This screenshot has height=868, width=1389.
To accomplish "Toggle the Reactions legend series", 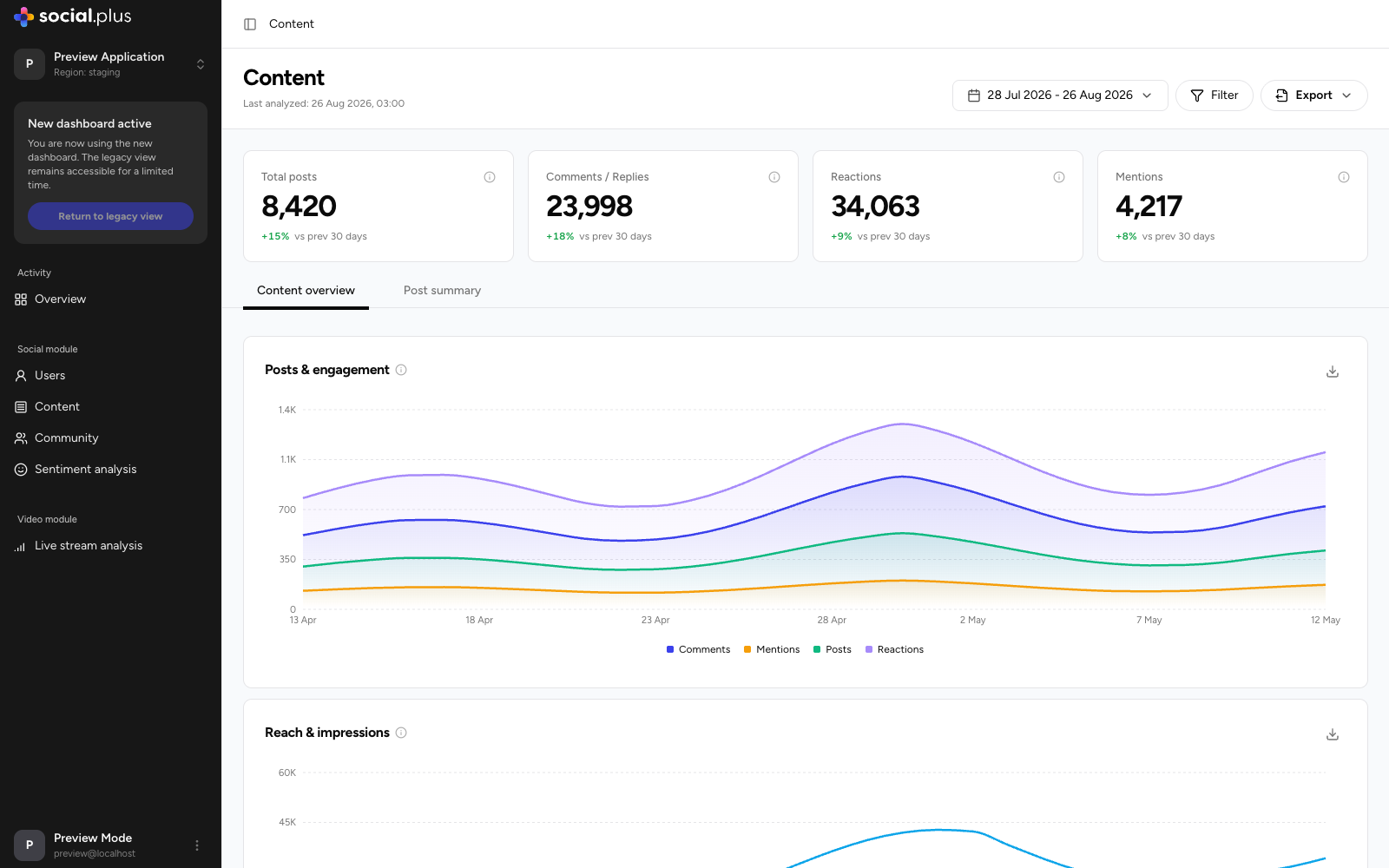I will tap(894, 649).
